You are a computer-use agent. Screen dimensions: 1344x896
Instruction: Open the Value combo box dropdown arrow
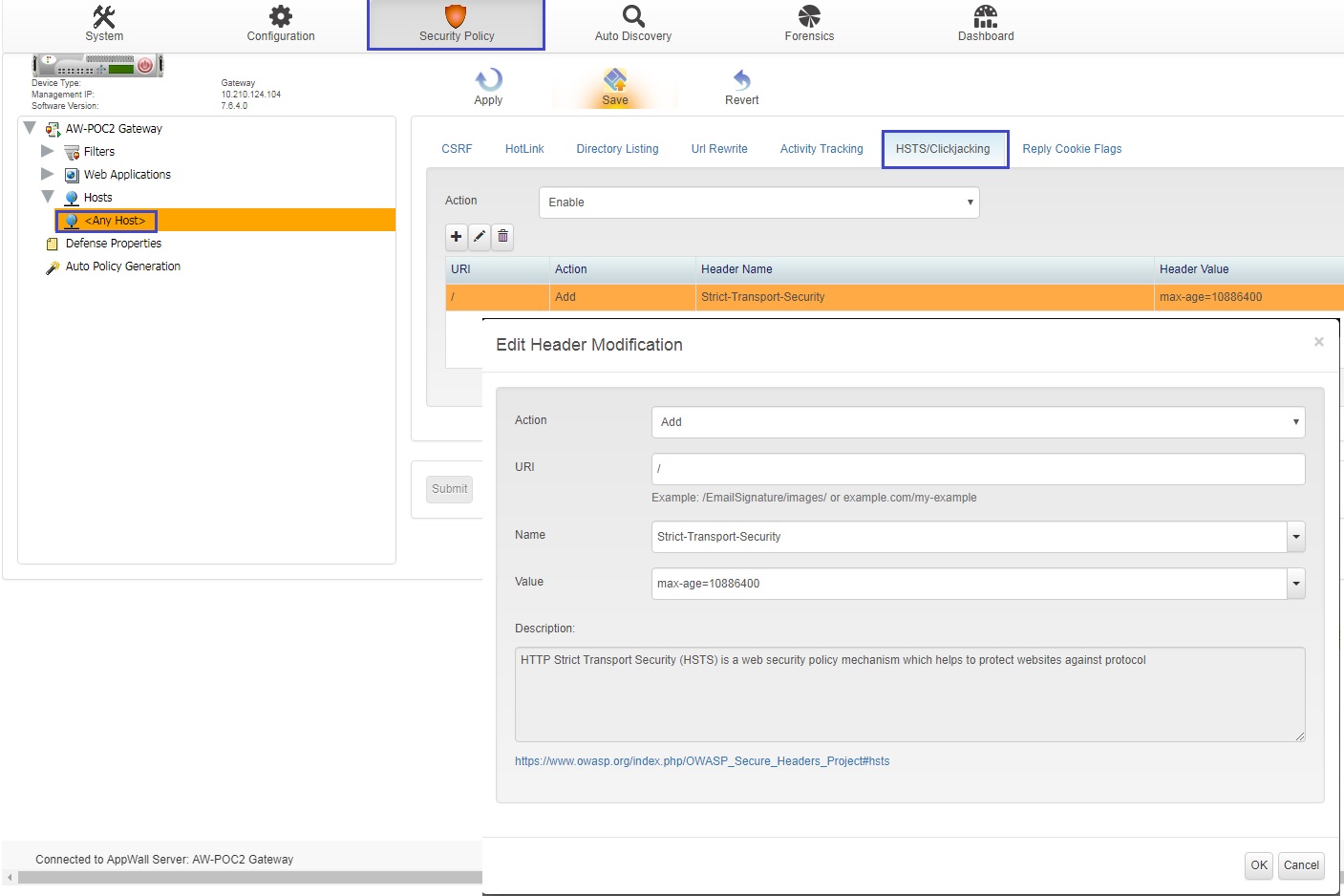click(x=1295, y=584)
